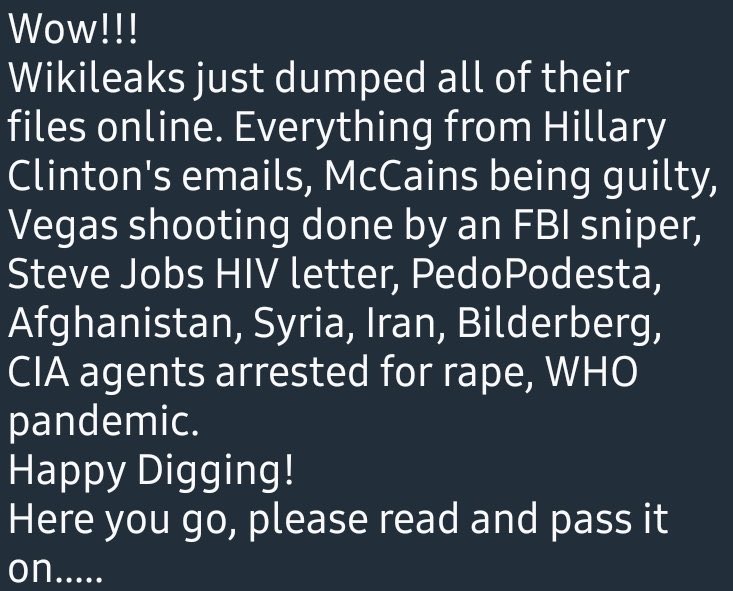Click the word "Wow!!!" at the top

(73, 29)
